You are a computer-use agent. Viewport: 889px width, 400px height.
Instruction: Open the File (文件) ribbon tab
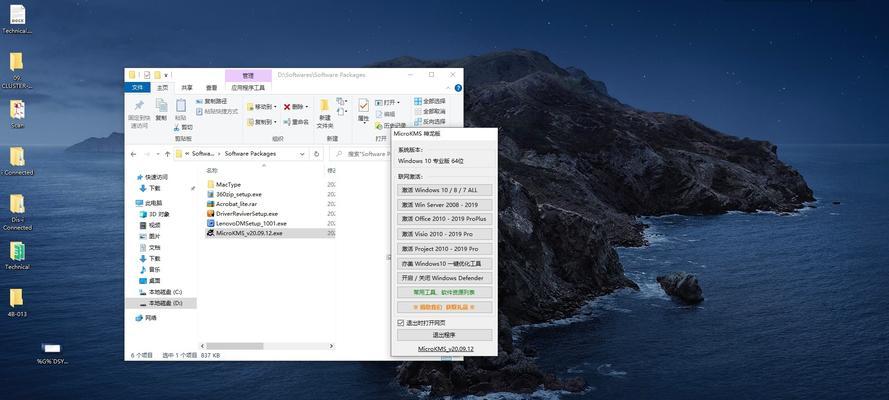[x=137, y=88]
